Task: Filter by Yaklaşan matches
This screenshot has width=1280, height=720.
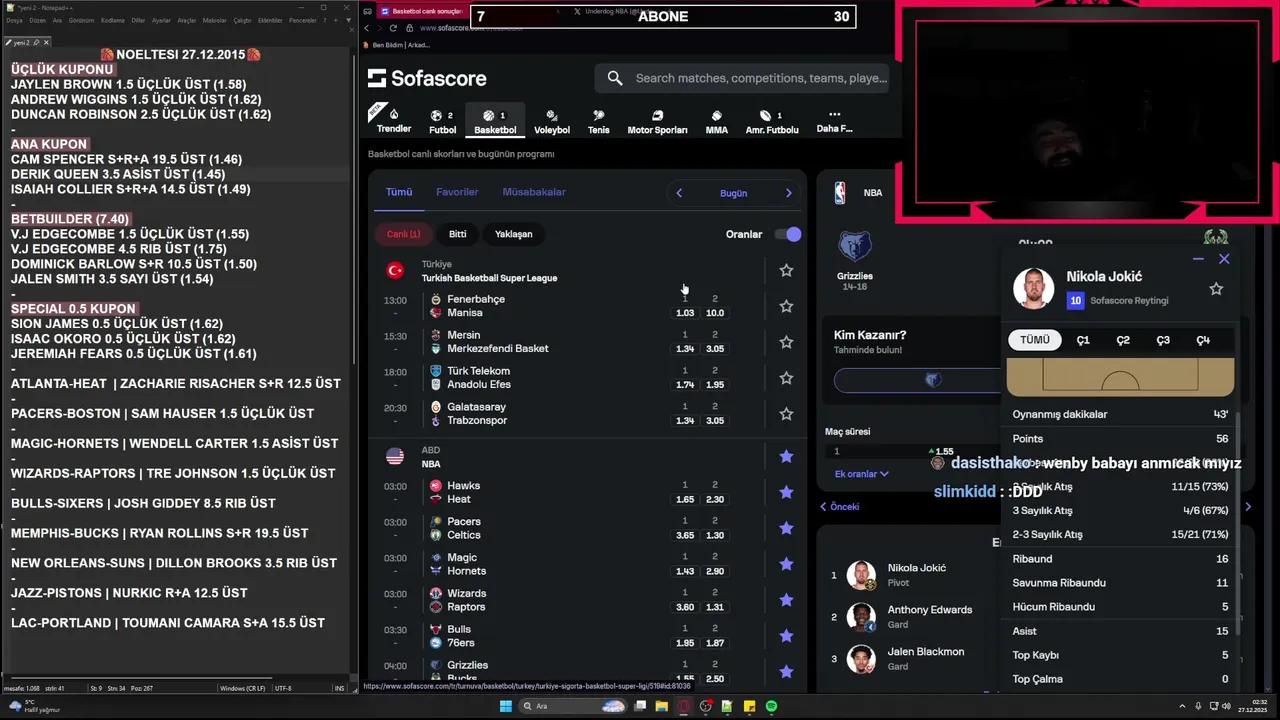Action: point(514,234)
